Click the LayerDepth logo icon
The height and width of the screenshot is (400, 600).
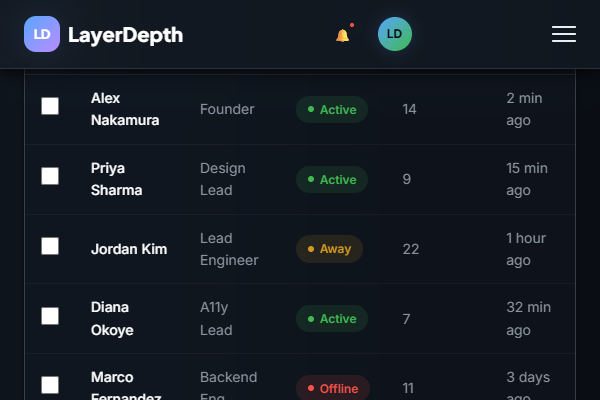(42, 35)
